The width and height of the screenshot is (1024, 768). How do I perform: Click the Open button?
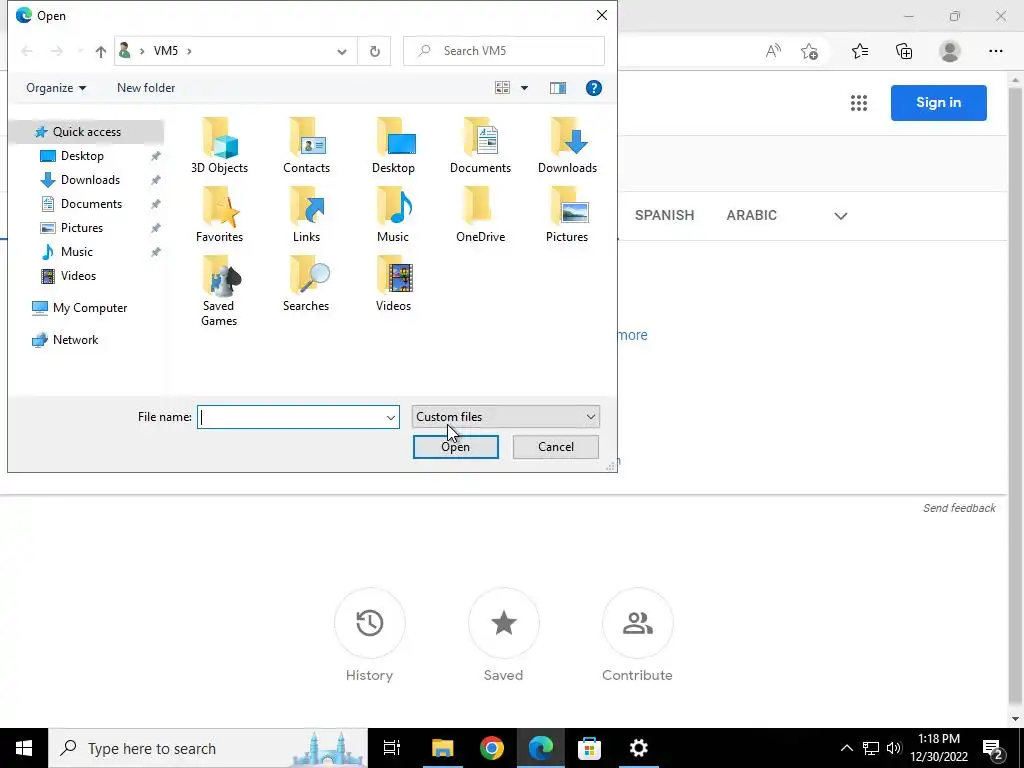[x=455, y=447]
